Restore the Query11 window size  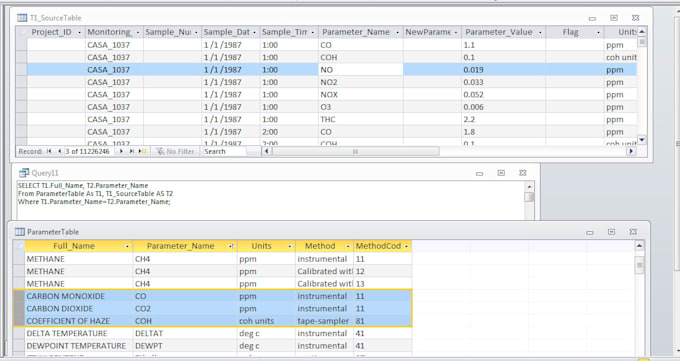(x=501, y=173)
